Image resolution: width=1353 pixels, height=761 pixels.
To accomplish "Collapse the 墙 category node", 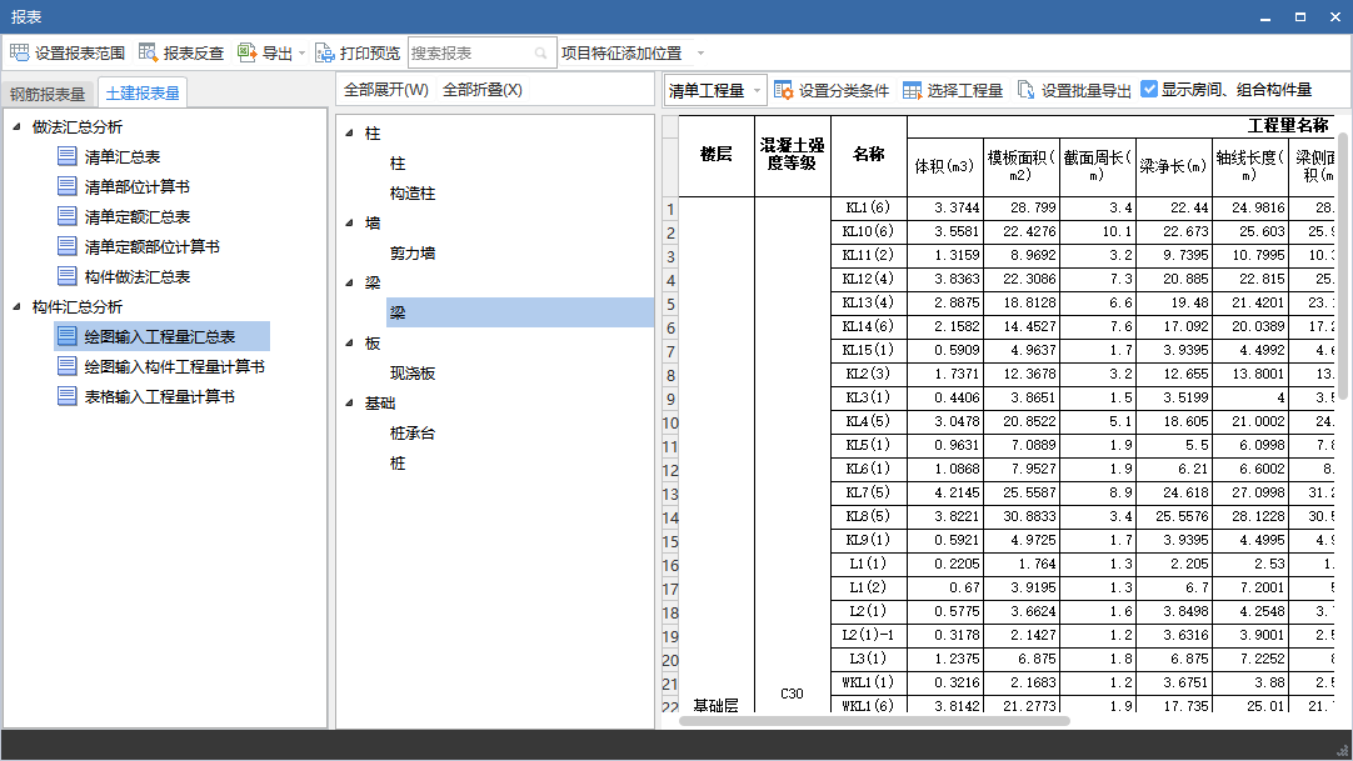I will tap(349, 223).
